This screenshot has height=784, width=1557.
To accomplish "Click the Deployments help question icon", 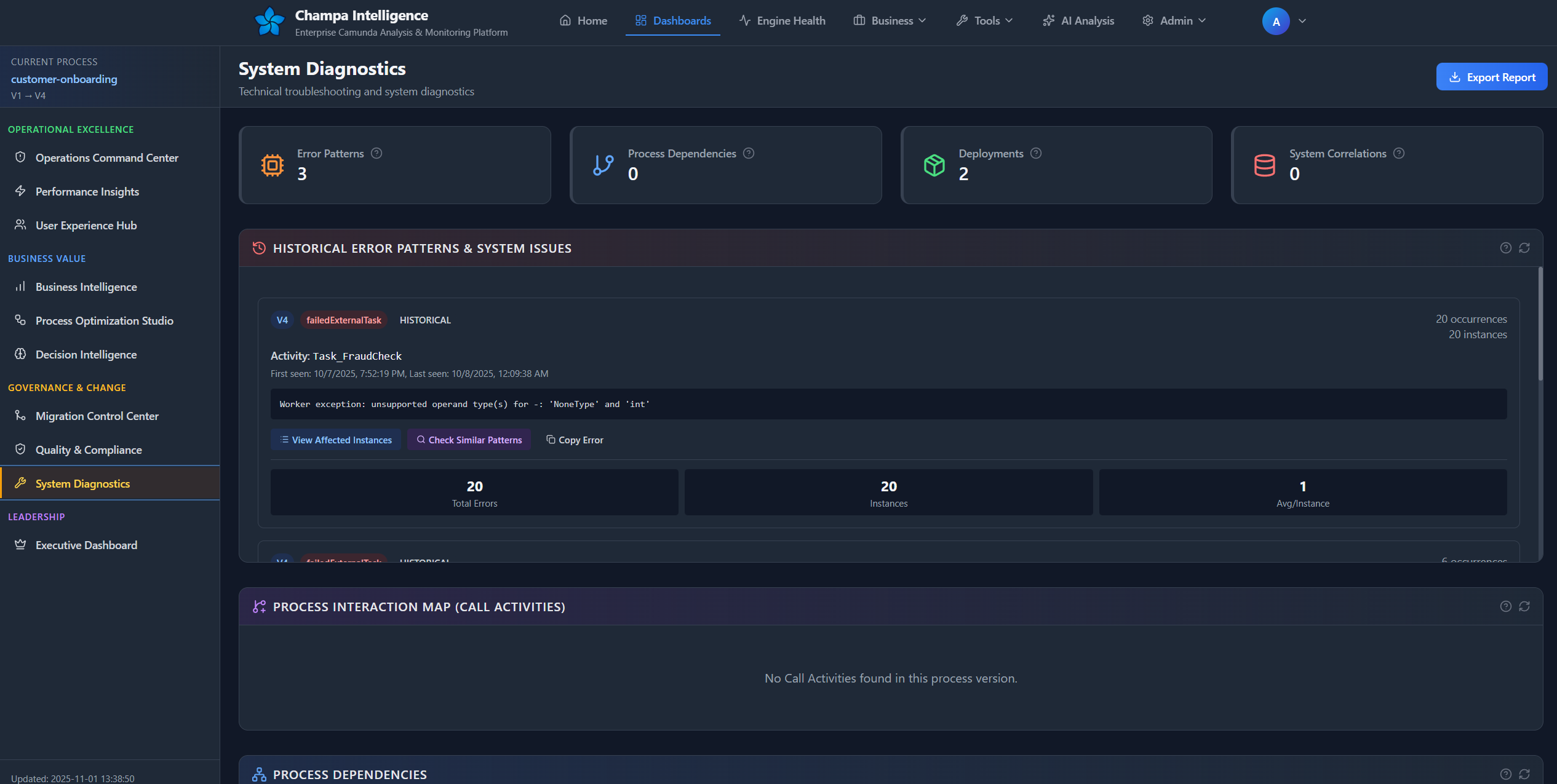I will click(1036, 153).
